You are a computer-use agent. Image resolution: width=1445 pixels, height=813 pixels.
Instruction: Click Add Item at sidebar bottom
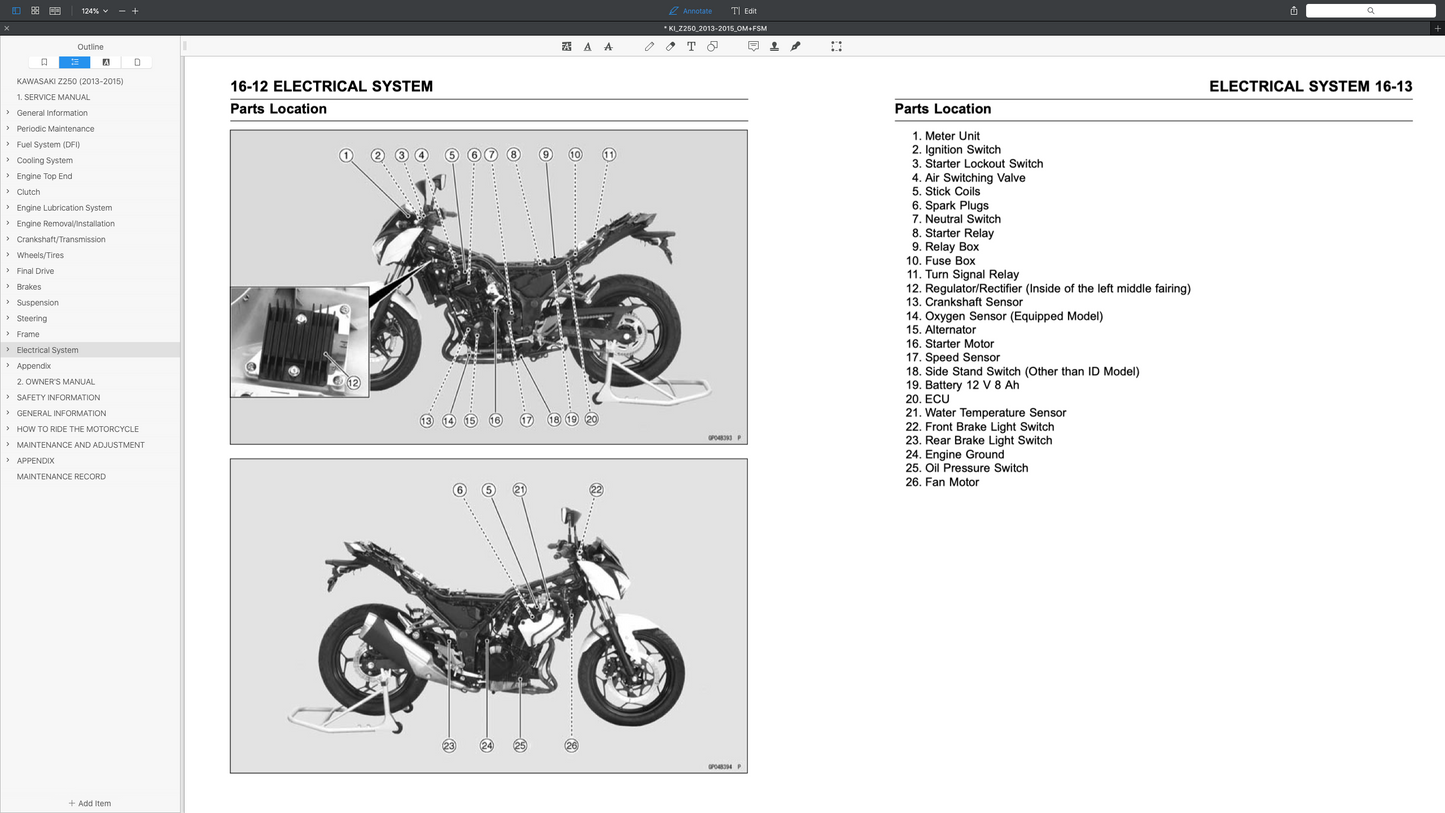coord(90,803)
